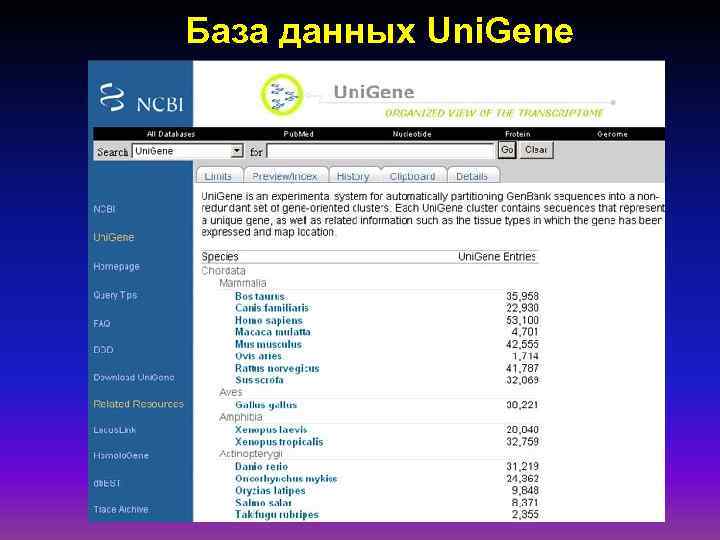Click the NCBI sidebar link
The height and width of the screenshot is (540, 720).
[x=104, y=209]
